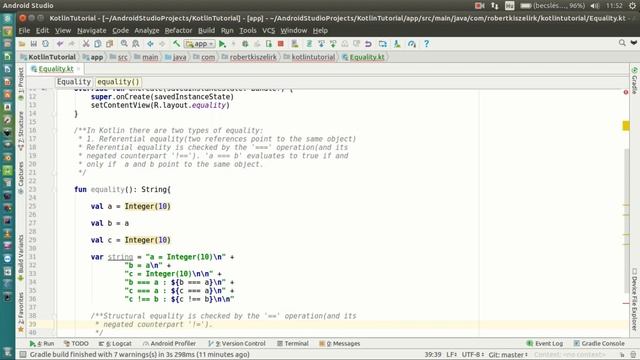Screen dimensions: 640x360
Task: Toggle the Captures side panel
Action: point(21,178)
